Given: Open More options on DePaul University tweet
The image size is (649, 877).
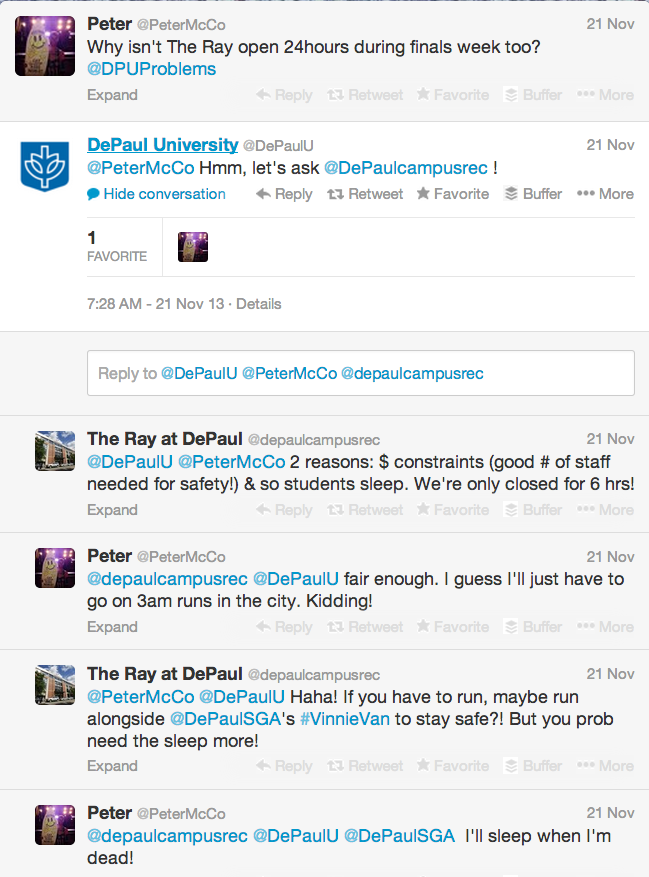Looking at the screenshot, I should click(x=605, y=194).
